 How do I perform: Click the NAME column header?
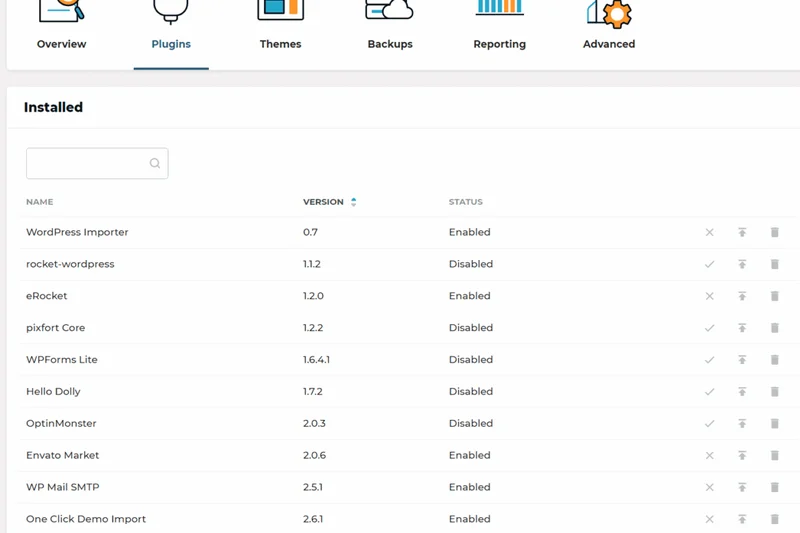coord(39,202)
